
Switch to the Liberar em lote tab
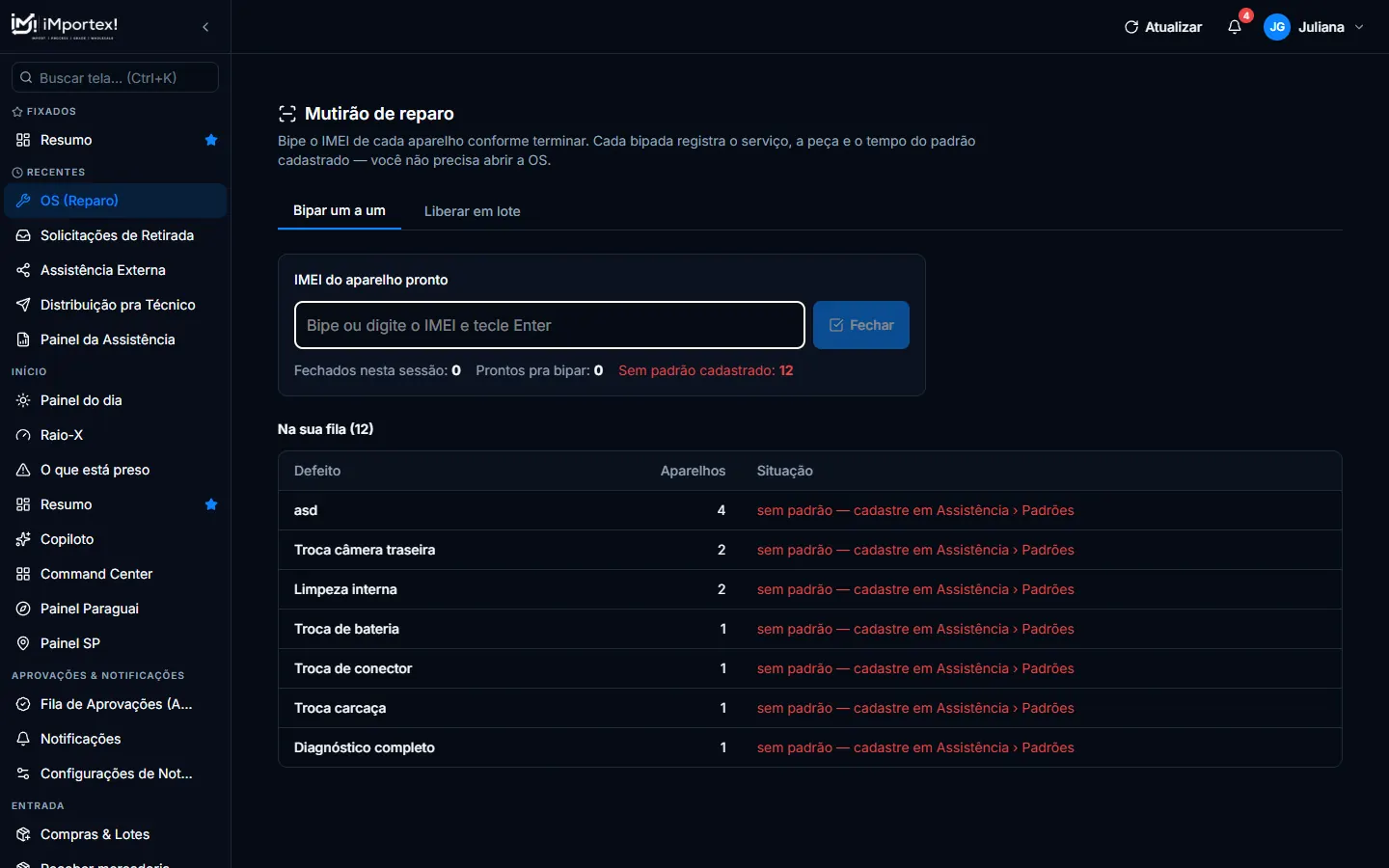point(473,211)
